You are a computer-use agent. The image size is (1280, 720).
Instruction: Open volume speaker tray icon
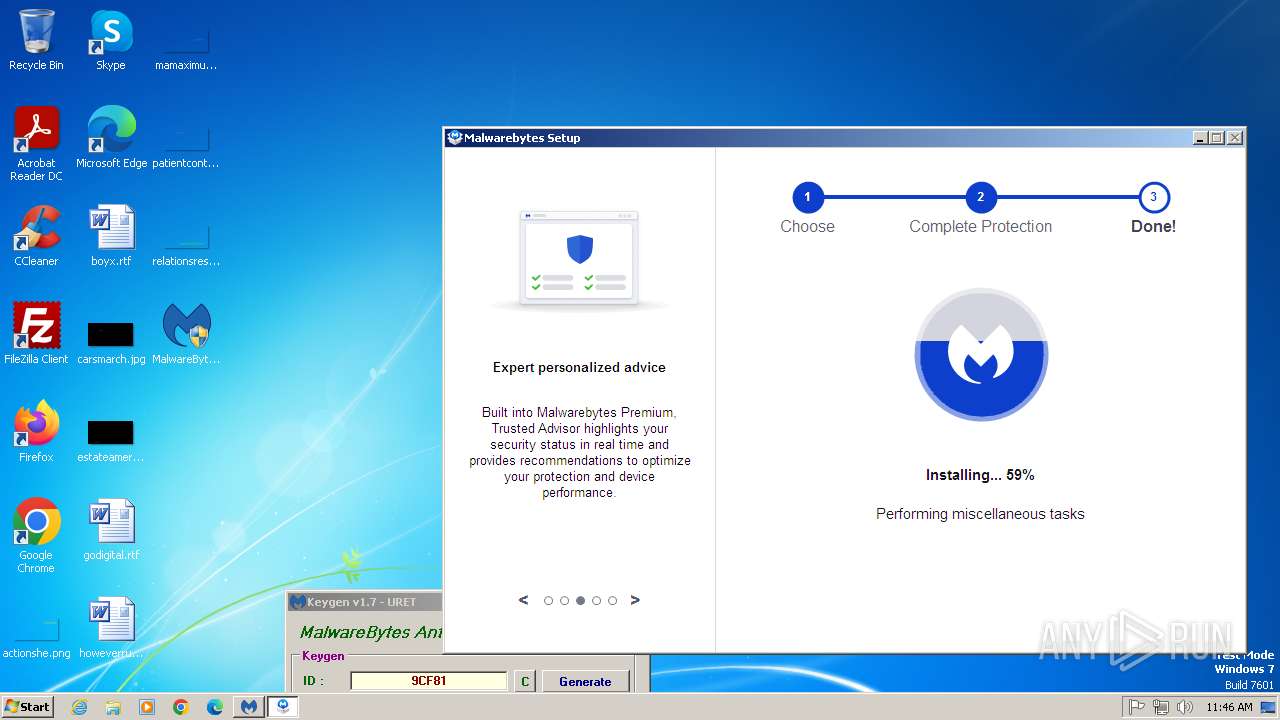pyautogui.click(x=1185, y=707)
